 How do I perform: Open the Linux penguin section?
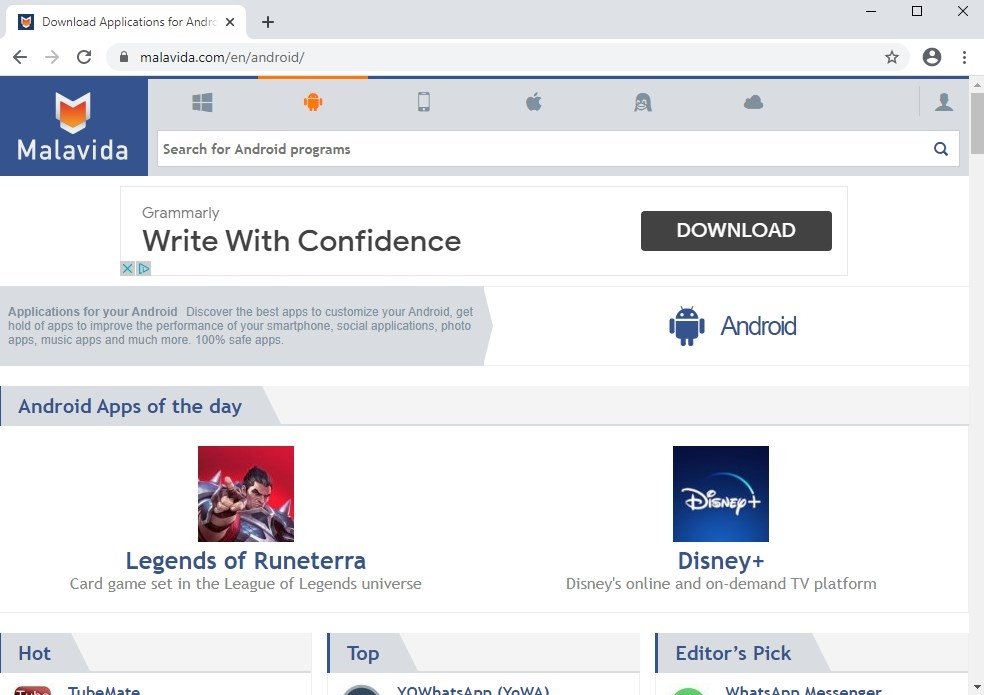tap(643, 102)
